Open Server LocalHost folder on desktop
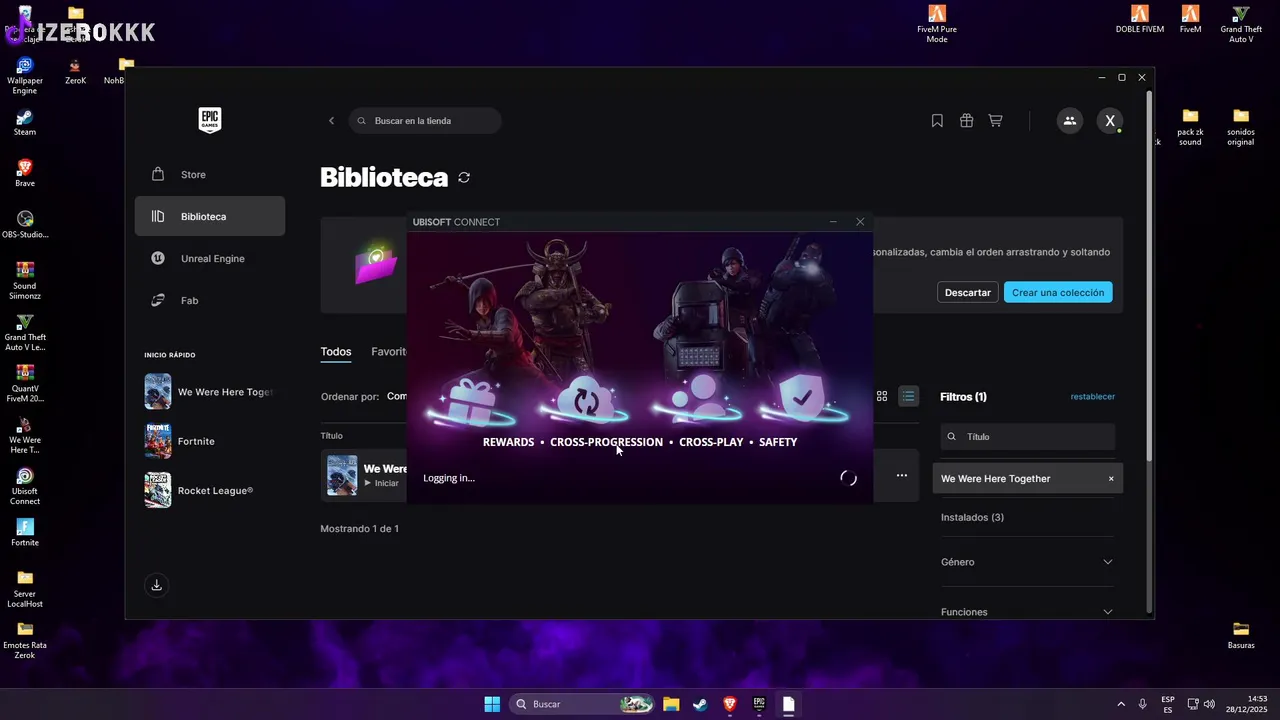The image size is (1280, 720). click(25, 589)
